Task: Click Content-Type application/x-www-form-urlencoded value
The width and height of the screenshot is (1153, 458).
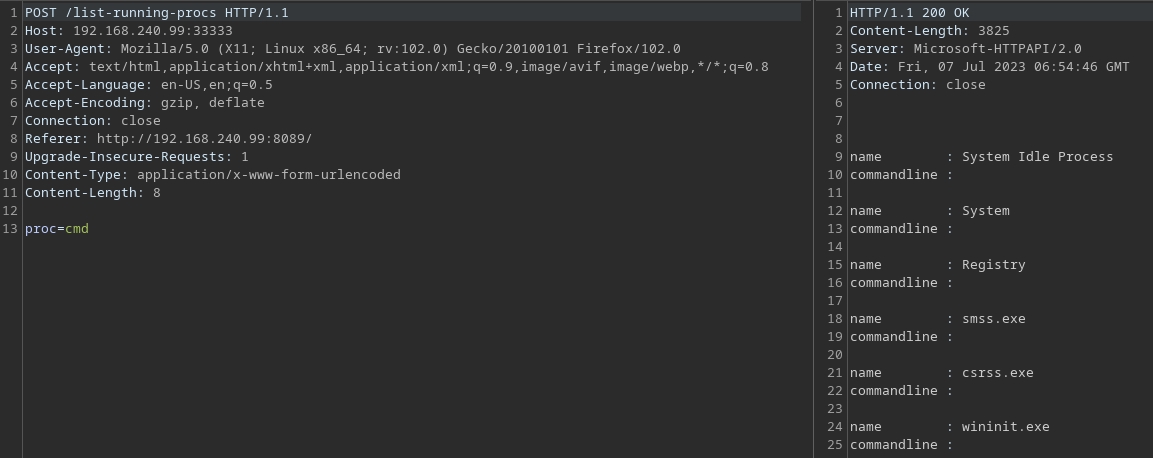Action: click(x=268, y=175)
